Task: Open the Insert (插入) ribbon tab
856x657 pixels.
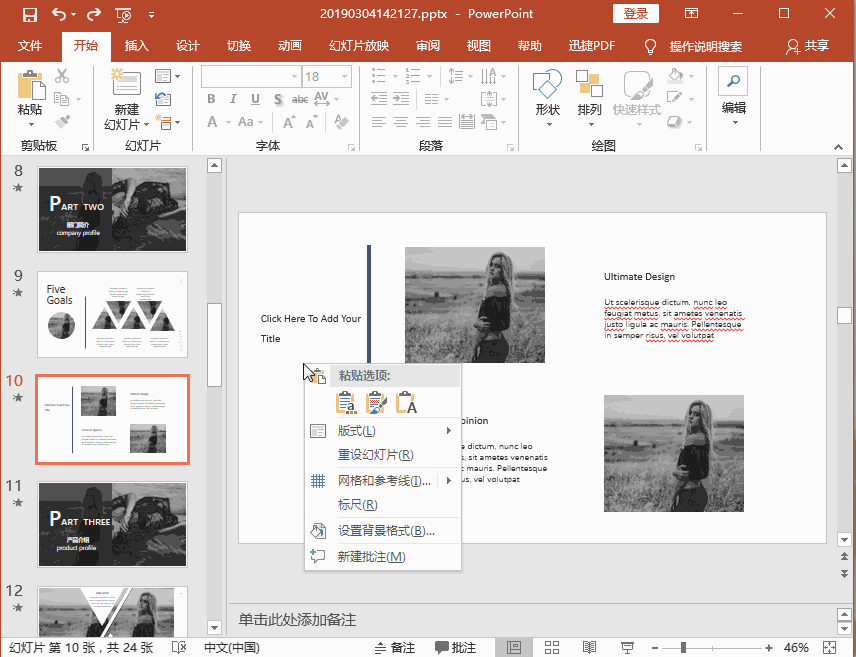Action: [x=137, y=46]
